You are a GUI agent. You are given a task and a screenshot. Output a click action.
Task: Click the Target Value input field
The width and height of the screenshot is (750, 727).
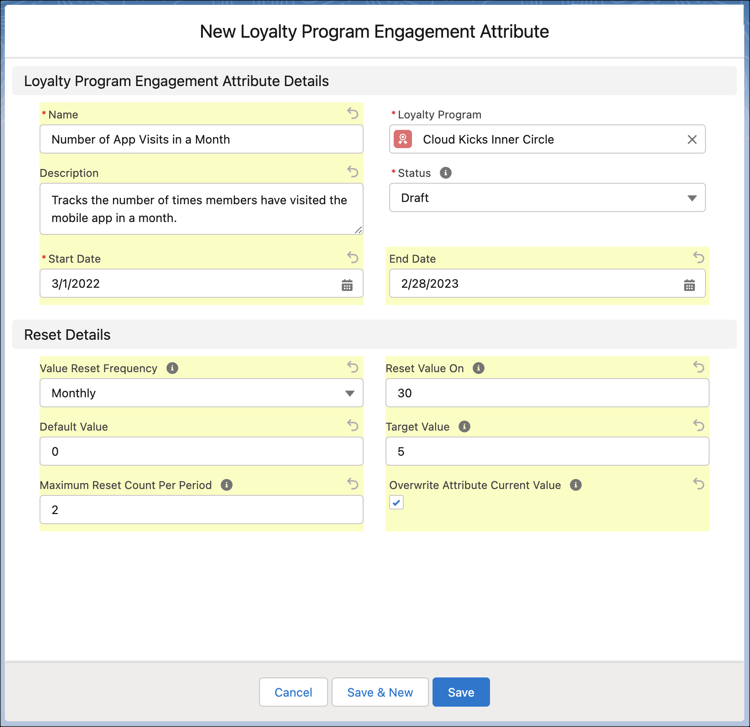[547, 451]
